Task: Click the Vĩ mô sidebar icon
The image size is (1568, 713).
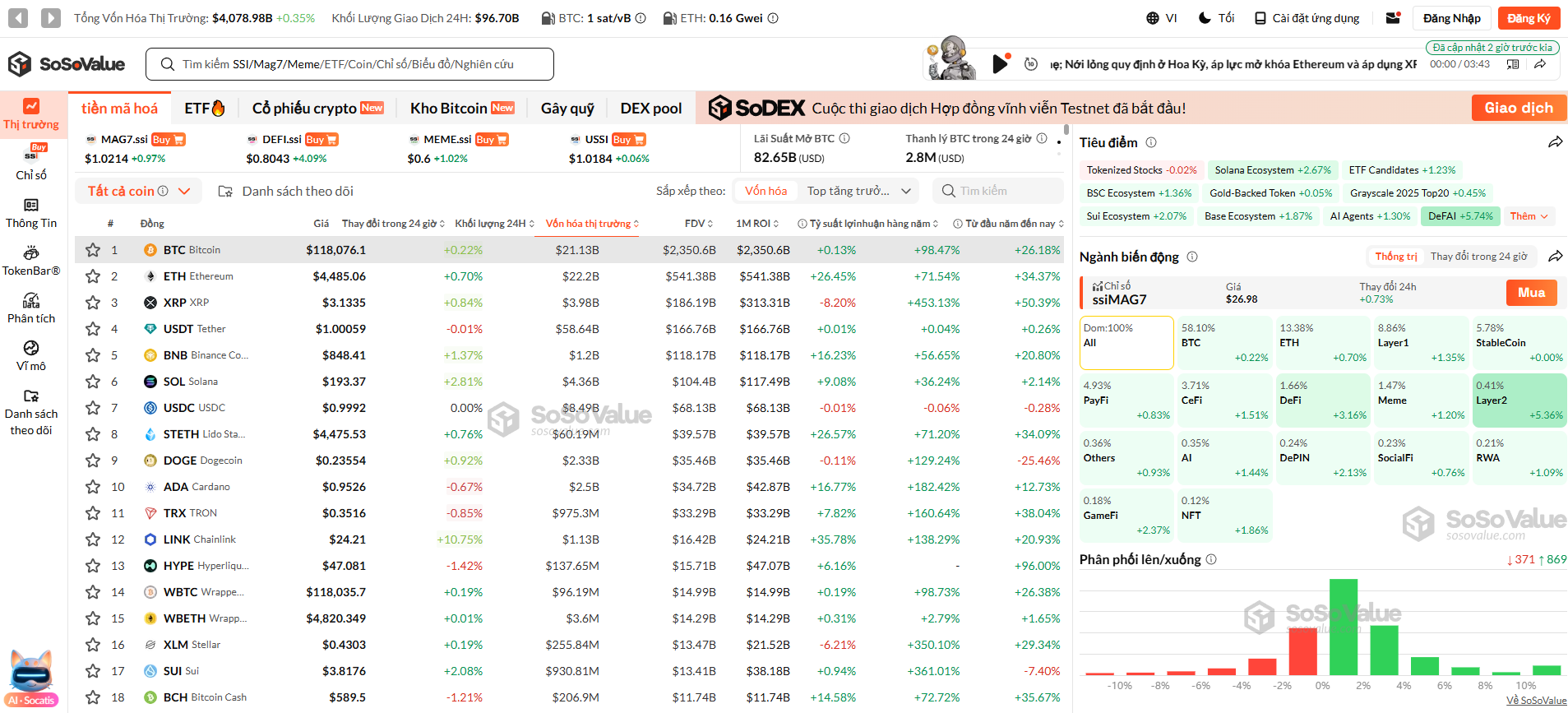Action: (31, 349)
